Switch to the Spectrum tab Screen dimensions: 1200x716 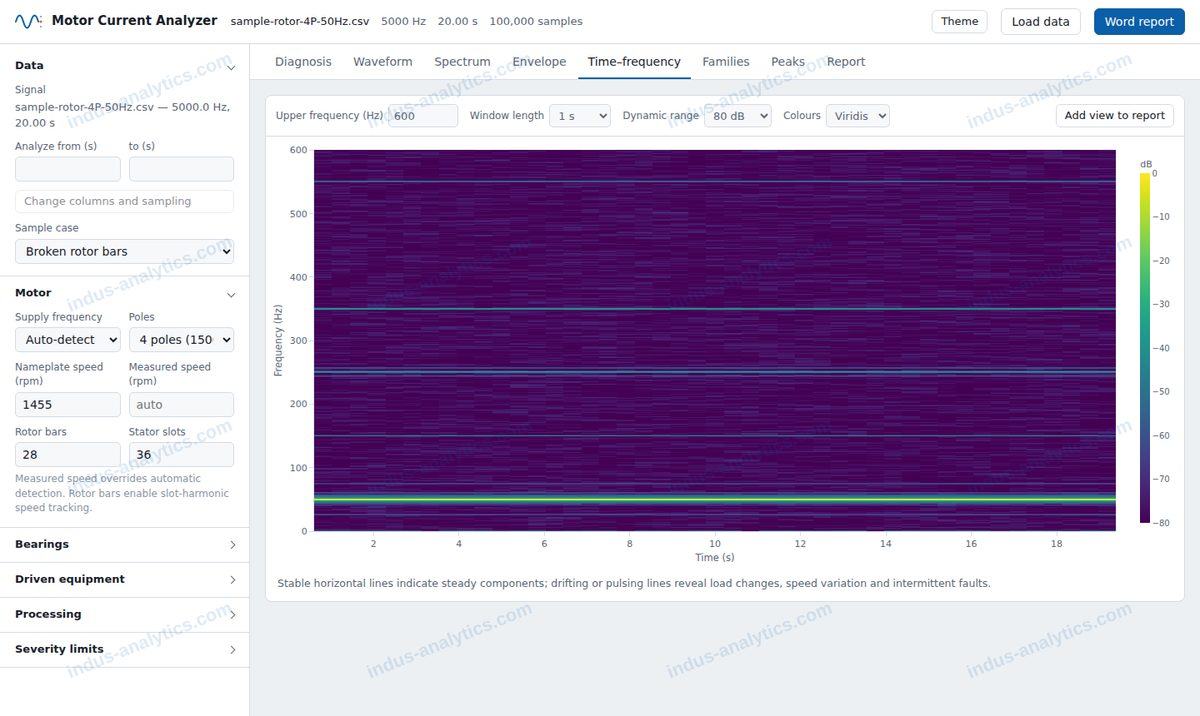pos(462,62)
